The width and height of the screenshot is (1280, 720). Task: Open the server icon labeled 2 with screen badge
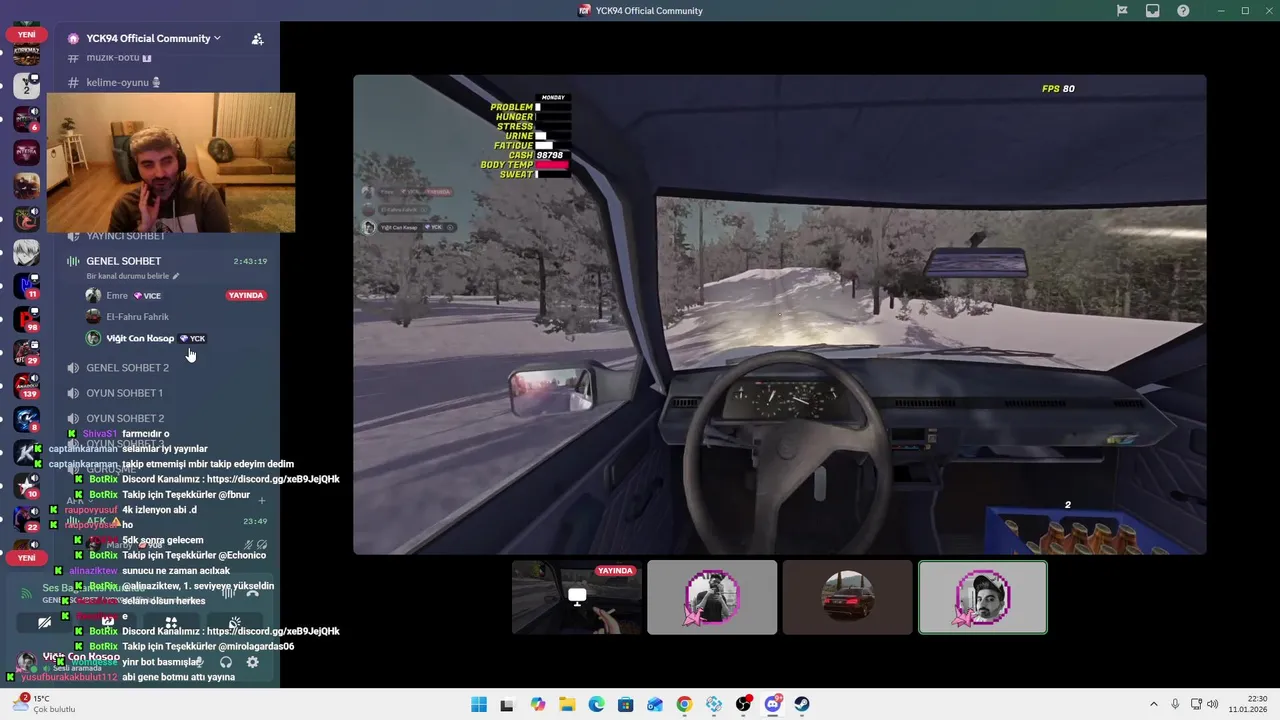[27, 86]
